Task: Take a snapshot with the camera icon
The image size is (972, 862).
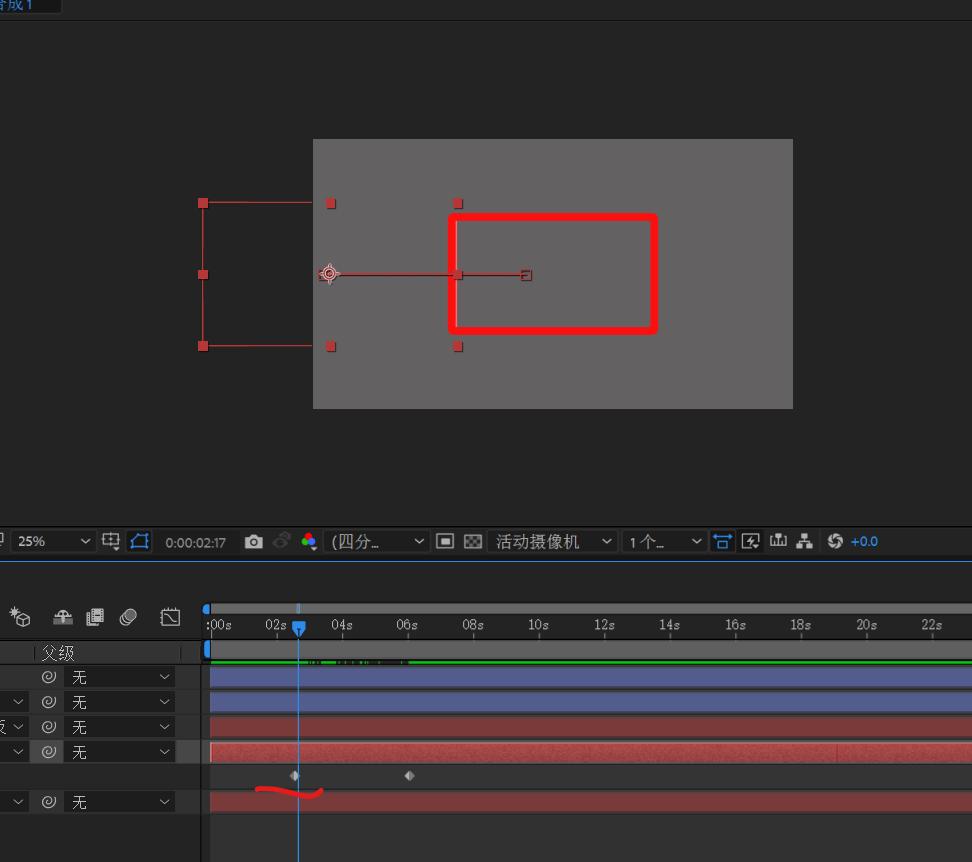Action: coord(254,541)
